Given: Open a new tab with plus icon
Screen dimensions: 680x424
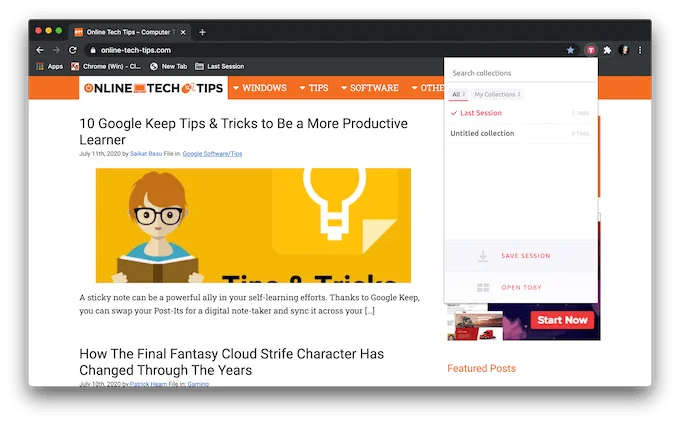Looking at the screenshot, I should pyautogui.click(x=203, y=32).
